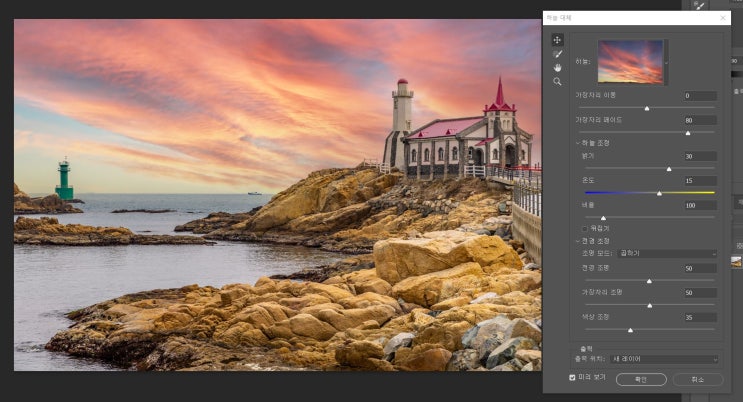This screenshot has height=402, width=743.
Task: Select the Hand tool in dialog
Action: click(557, 68)
